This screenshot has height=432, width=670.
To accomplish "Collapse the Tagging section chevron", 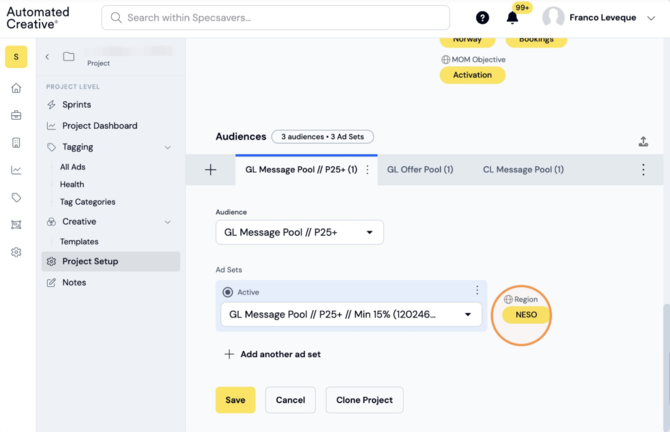I will click(168, 147).
